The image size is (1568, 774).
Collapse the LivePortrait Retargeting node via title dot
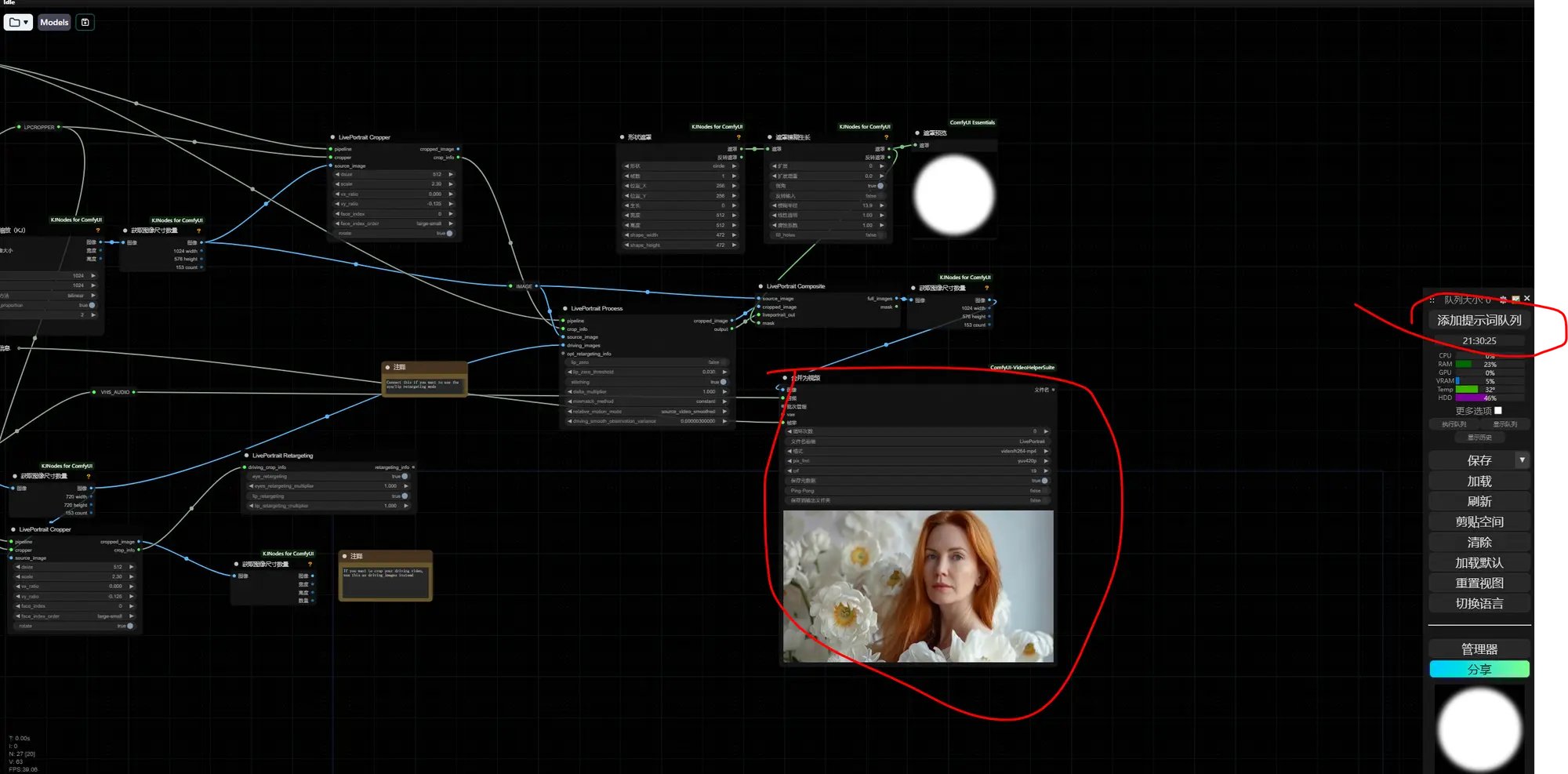click(x=247, y=456)
